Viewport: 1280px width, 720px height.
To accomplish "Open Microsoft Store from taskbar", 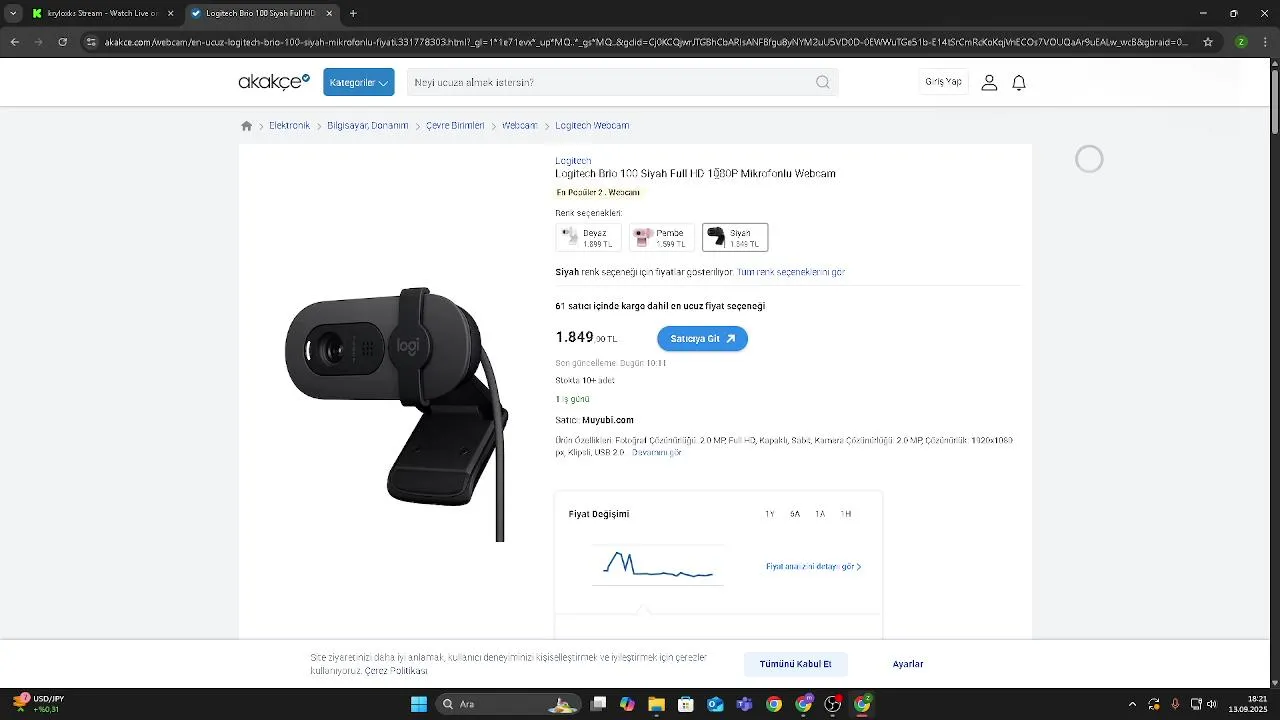I will pos(686,704).
